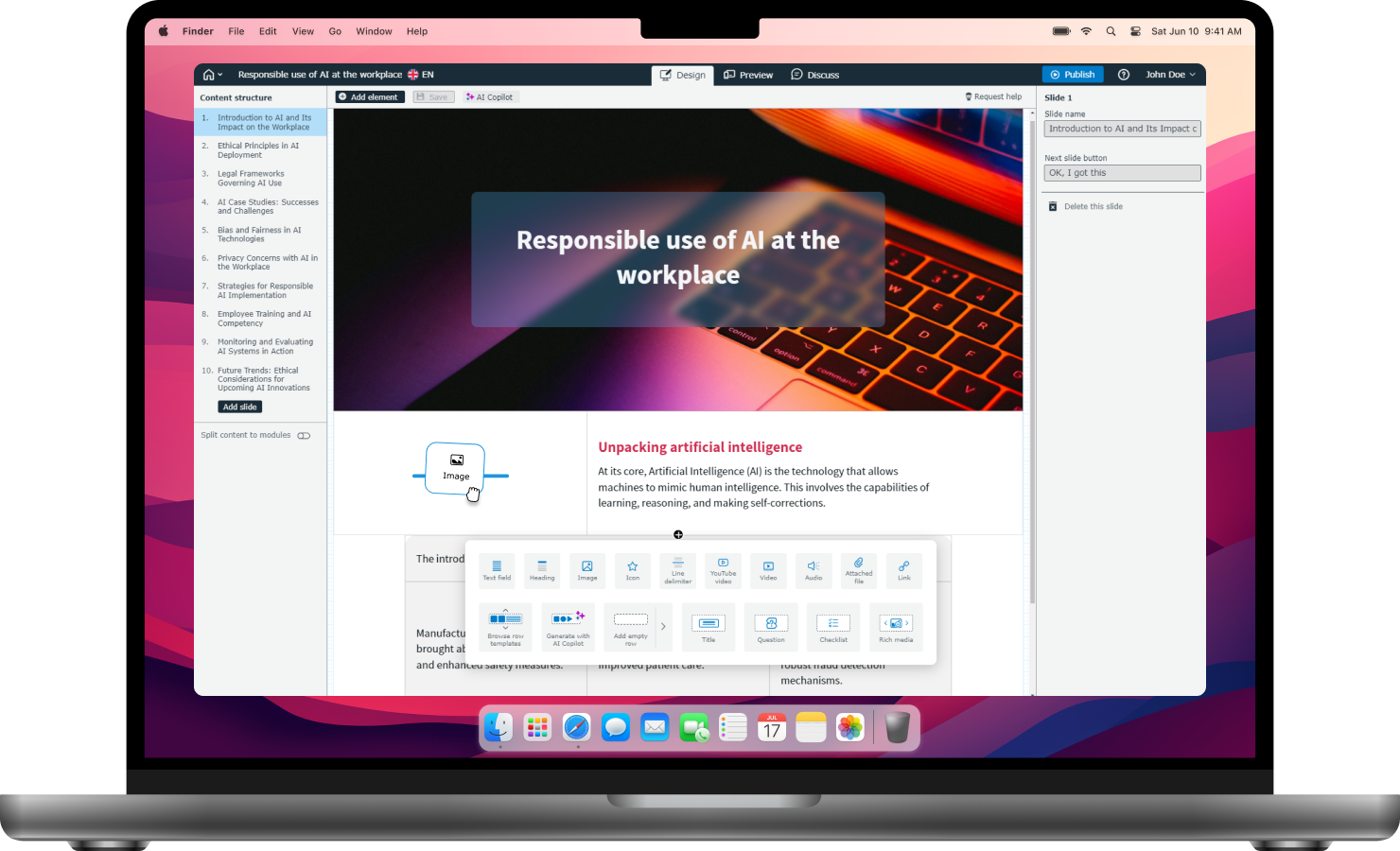The image size is (1400, 851).
Task: Insert a Heading element
Action: (x=542, y=570)
